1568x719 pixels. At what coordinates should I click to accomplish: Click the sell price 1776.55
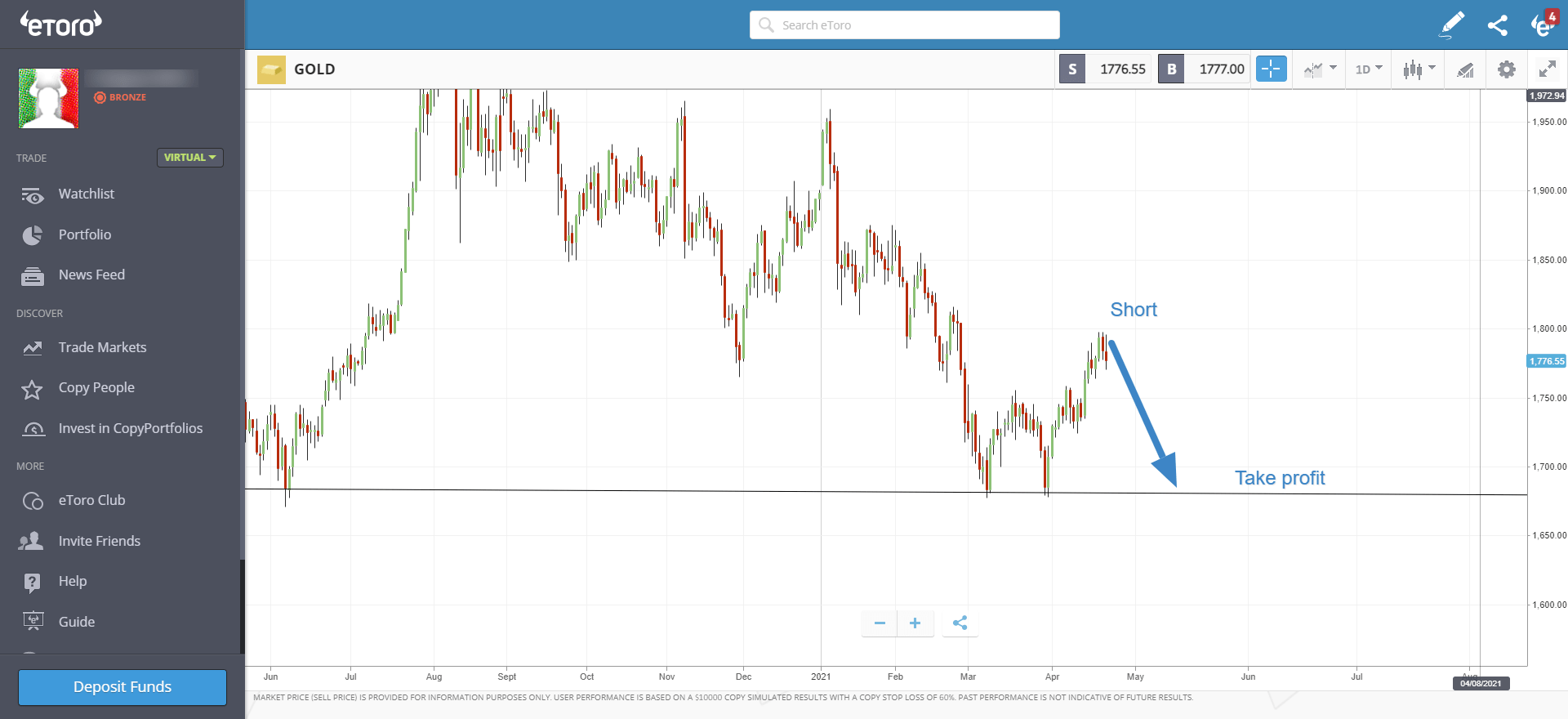click(1122, 69)
